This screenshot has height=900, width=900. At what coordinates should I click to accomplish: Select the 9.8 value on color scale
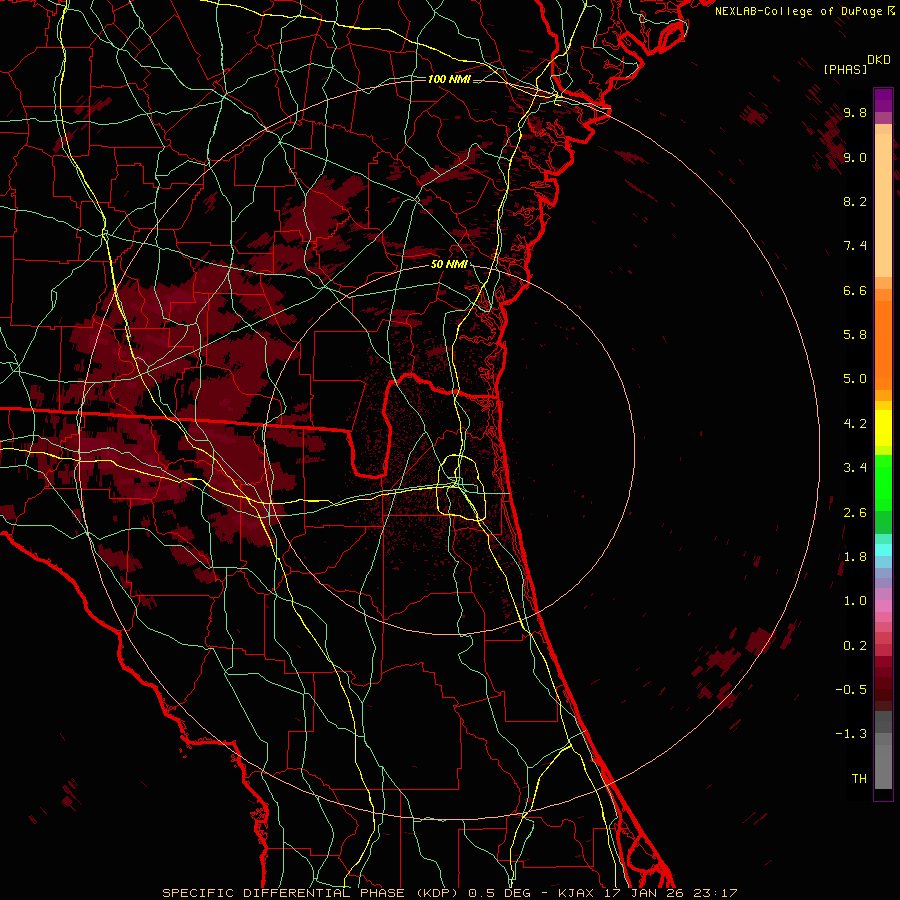[x=855, y=112]
